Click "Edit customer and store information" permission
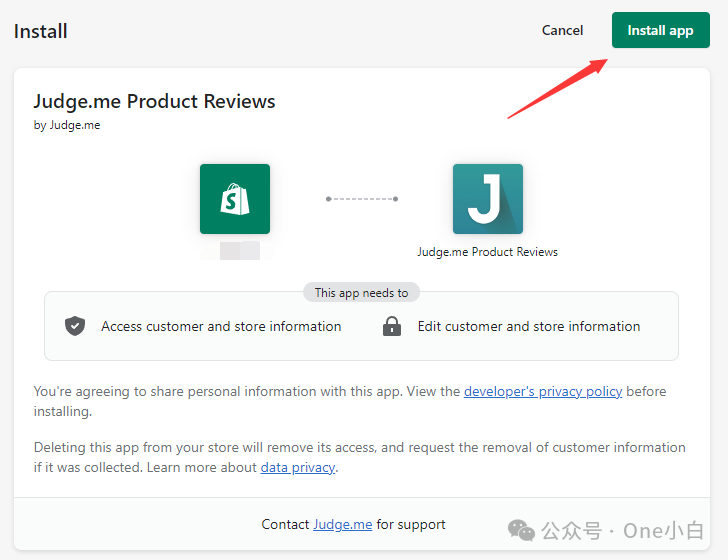This screenshot has height=560, width=728. (529, 326)
